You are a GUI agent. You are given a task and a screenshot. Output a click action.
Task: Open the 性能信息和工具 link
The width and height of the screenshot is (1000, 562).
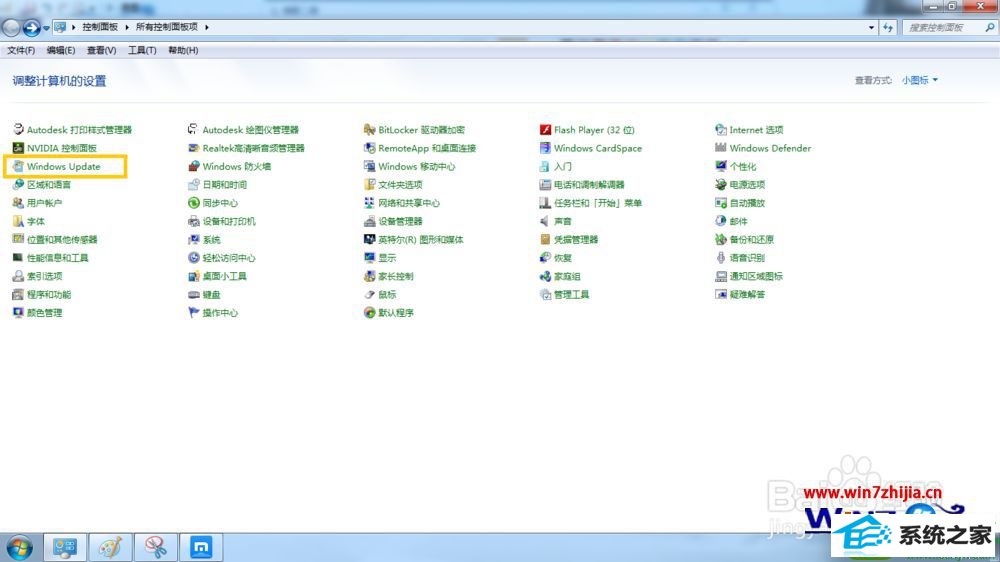click(x=57, y=258)
